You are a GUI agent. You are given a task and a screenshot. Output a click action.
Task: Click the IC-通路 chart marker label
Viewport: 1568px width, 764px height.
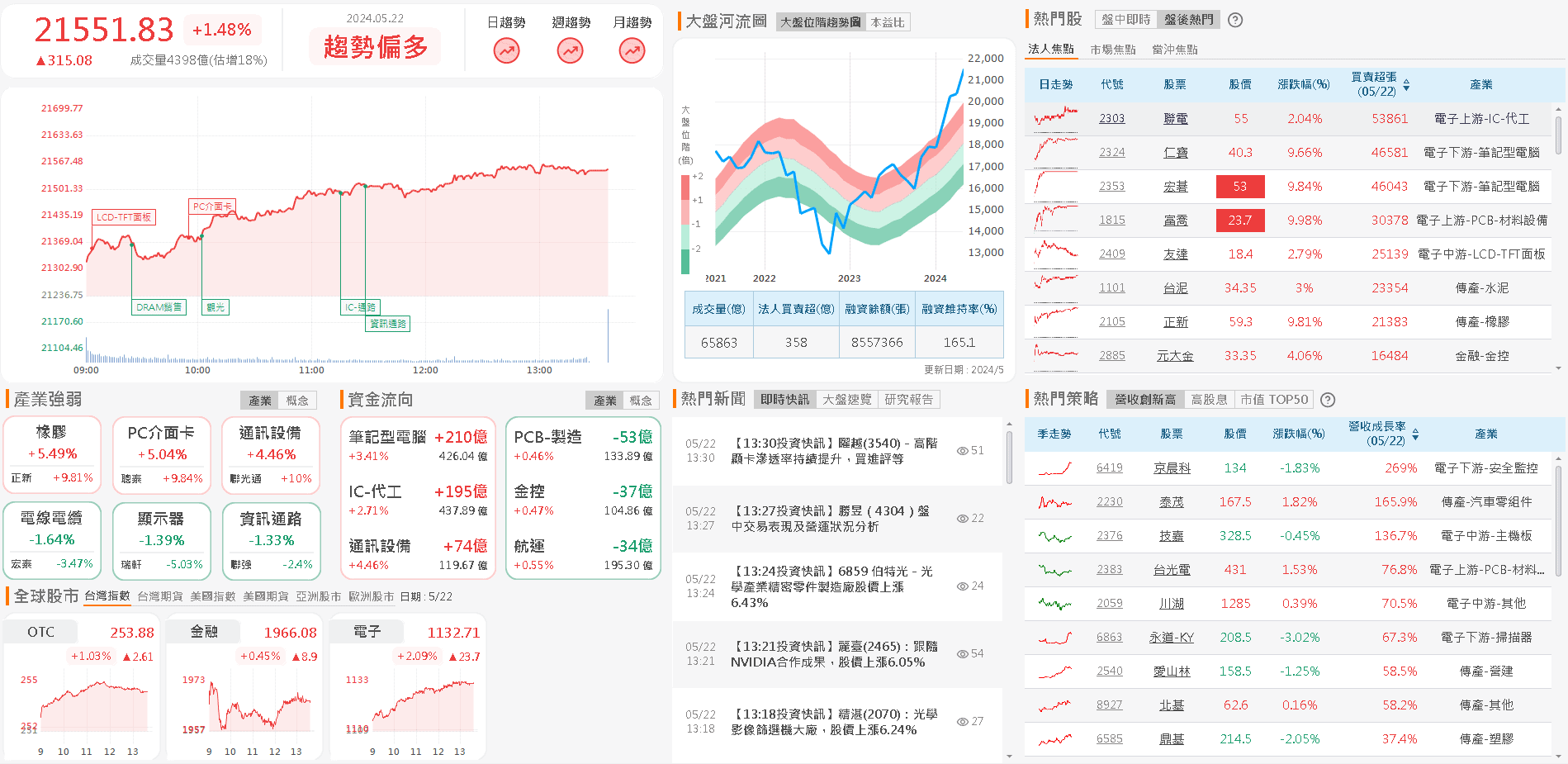pyautogui.click(x=361, y=307)
